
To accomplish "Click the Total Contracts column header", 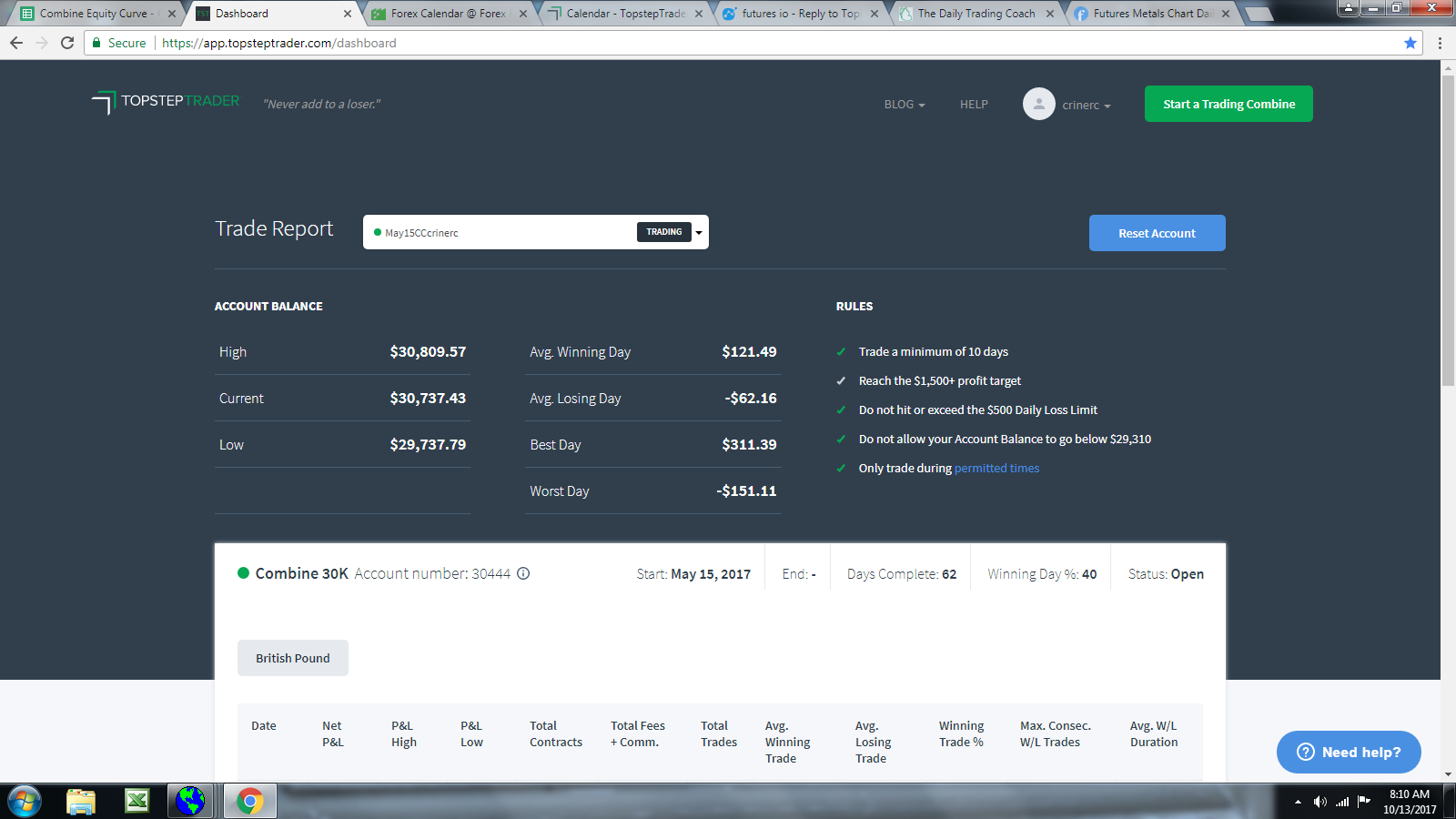I will [x=556, y=734].
